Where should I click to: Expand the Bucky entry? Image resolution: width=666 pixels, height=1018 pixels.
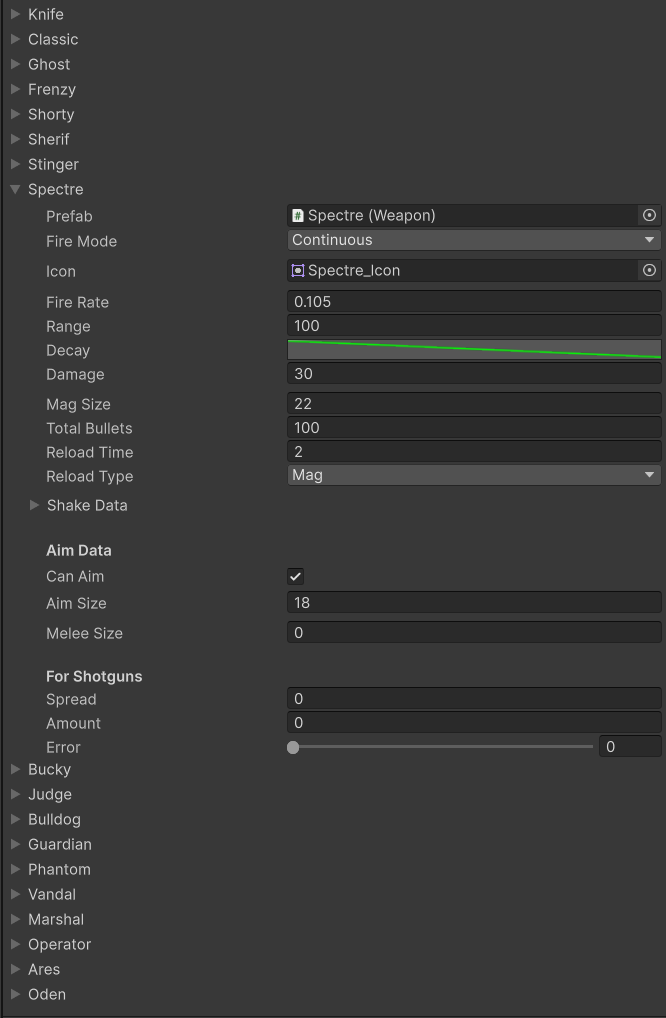(16, 769)
